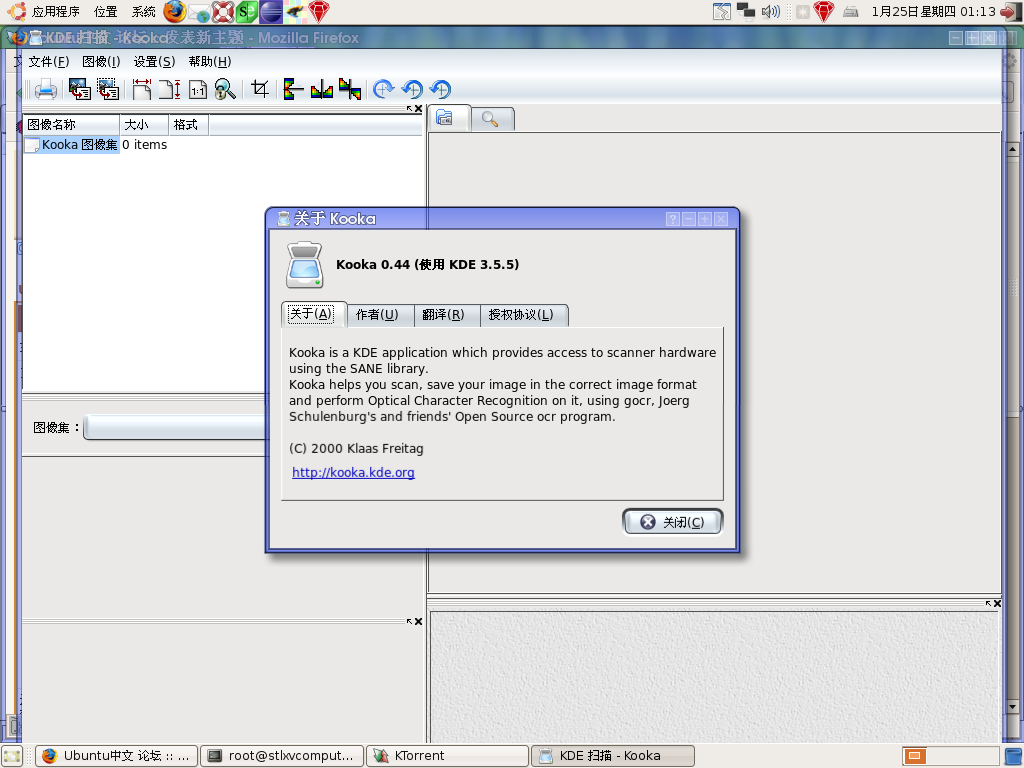The image size is (1024, 768).
Task: Sort by the 图像名称 column header
Action: 71,125
